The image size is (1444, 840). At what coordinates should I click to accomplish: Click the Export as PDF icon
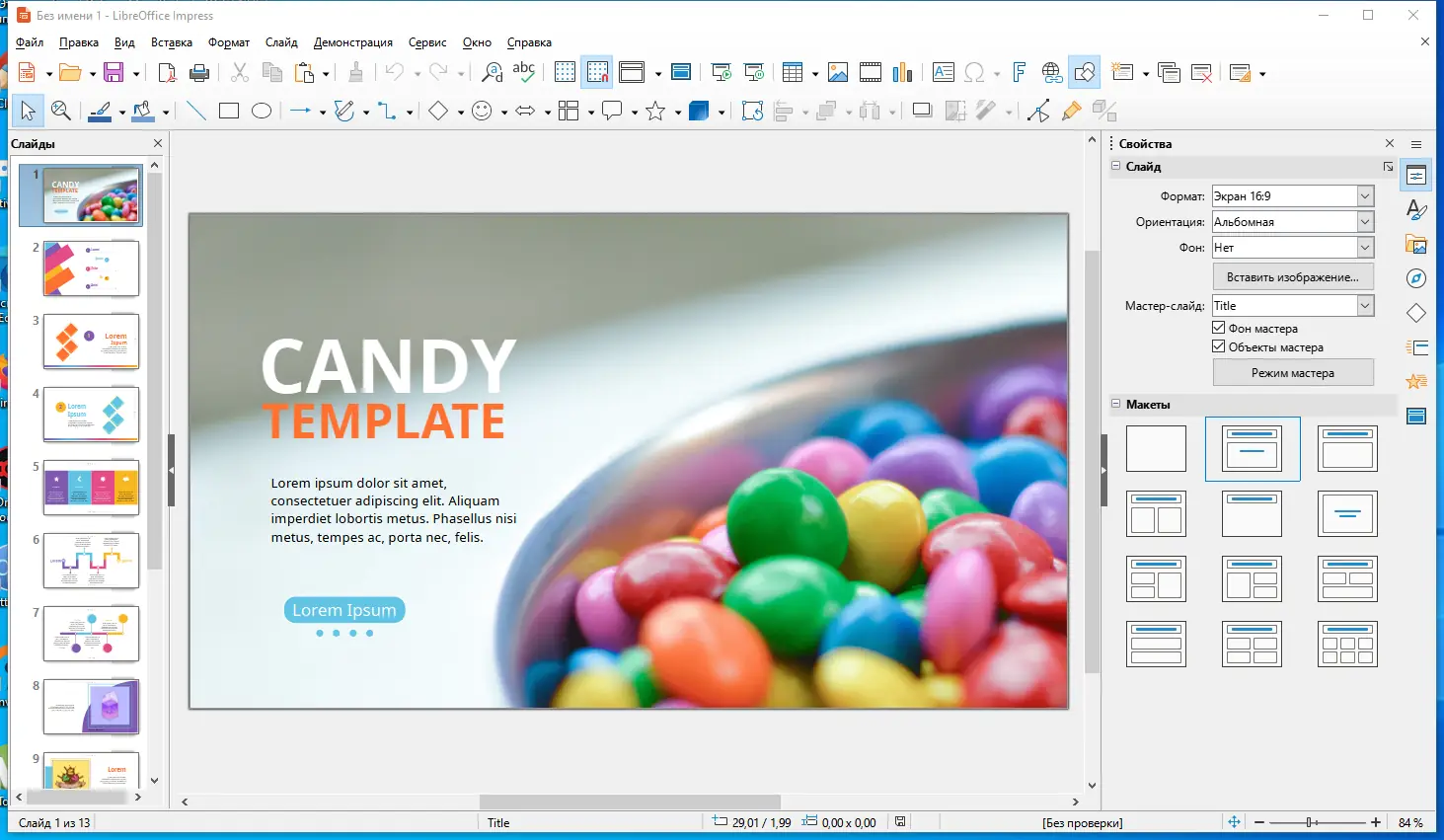click(167, 72)
